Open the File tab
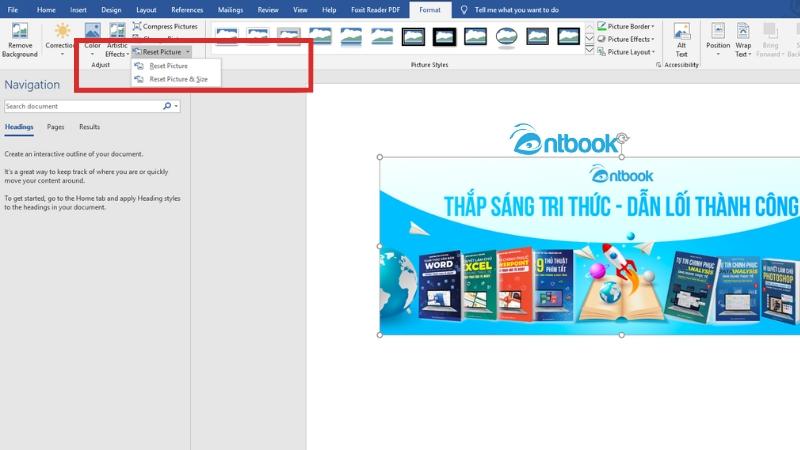Image resolution: width=800 pixels, height=450 pixels. coord(13,10)
